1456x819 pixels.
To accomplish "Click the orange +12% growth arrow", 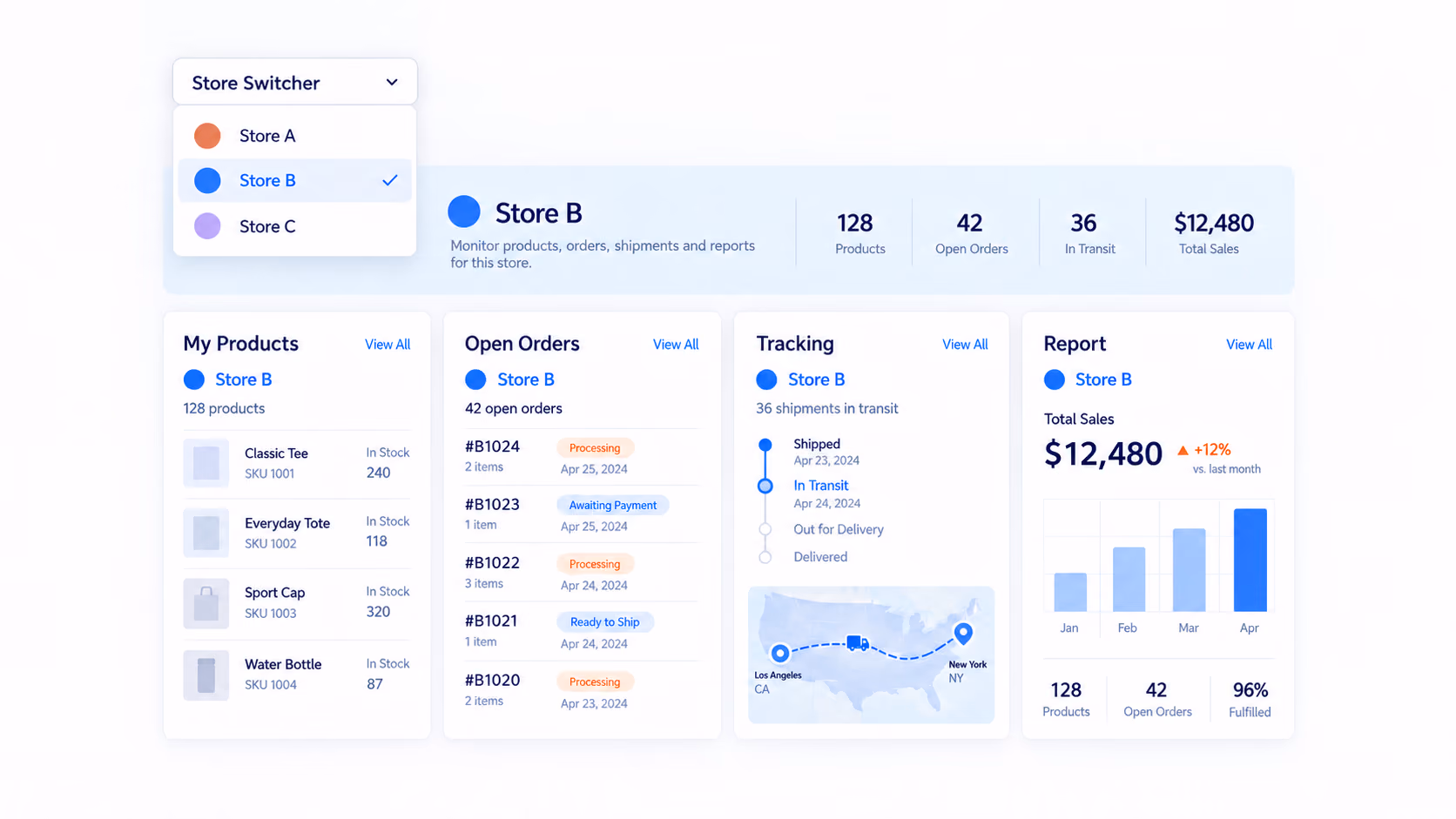I will pos(1183,450).
